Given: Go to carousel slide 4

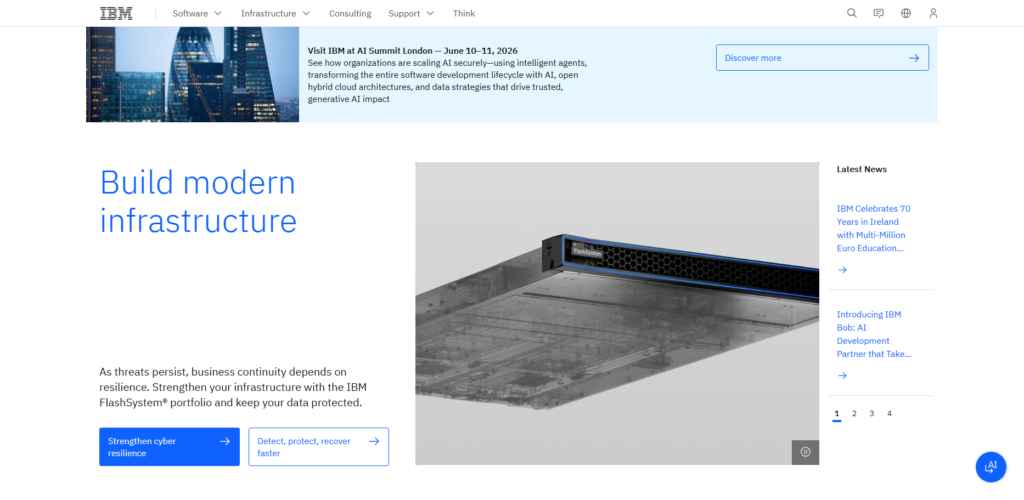Looking at the screenshot, I should pos(889,414).
